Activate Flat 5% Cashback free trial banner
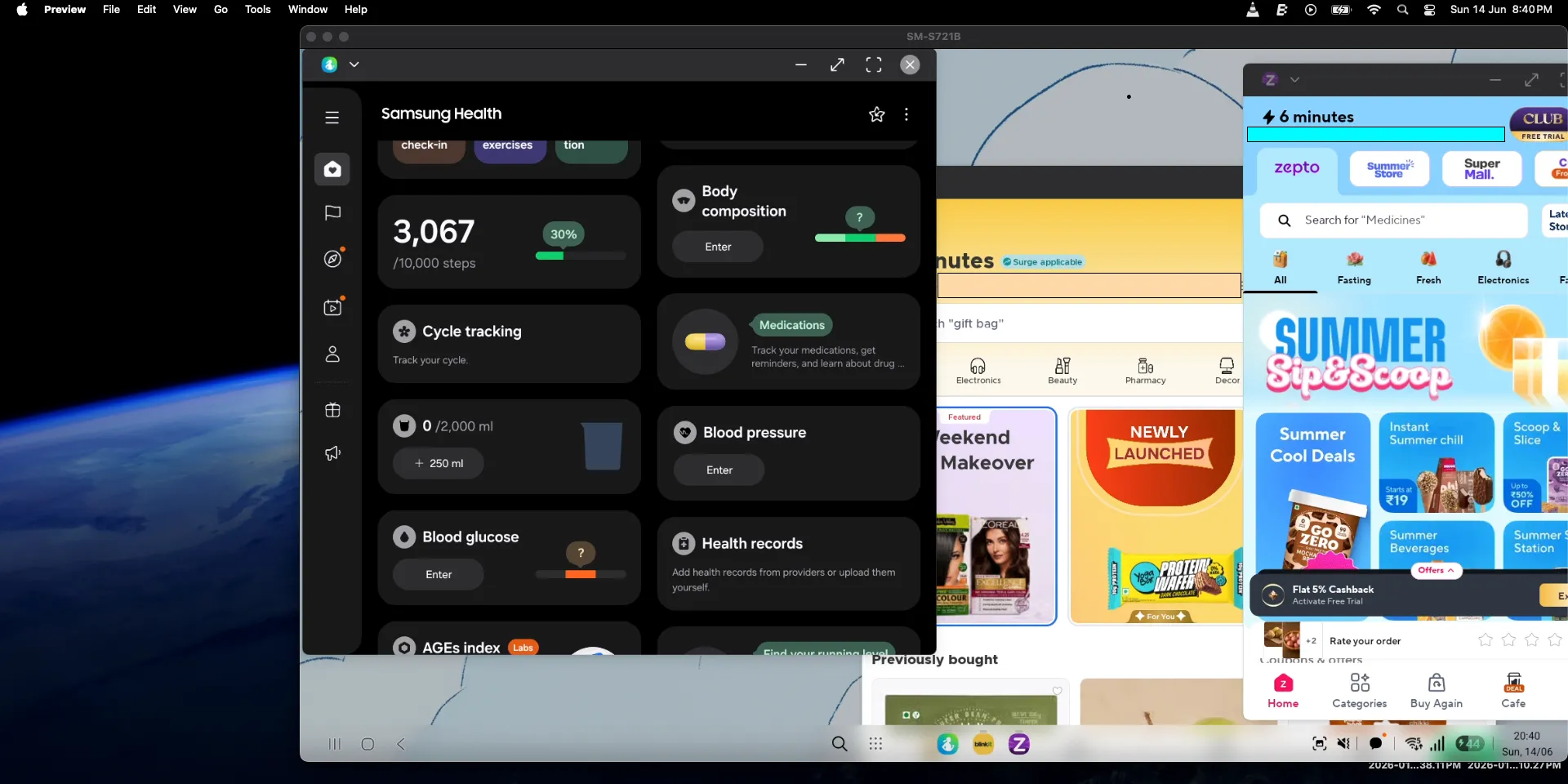The height and width of the screenshot is (784, 1568). coord(1409,595)
